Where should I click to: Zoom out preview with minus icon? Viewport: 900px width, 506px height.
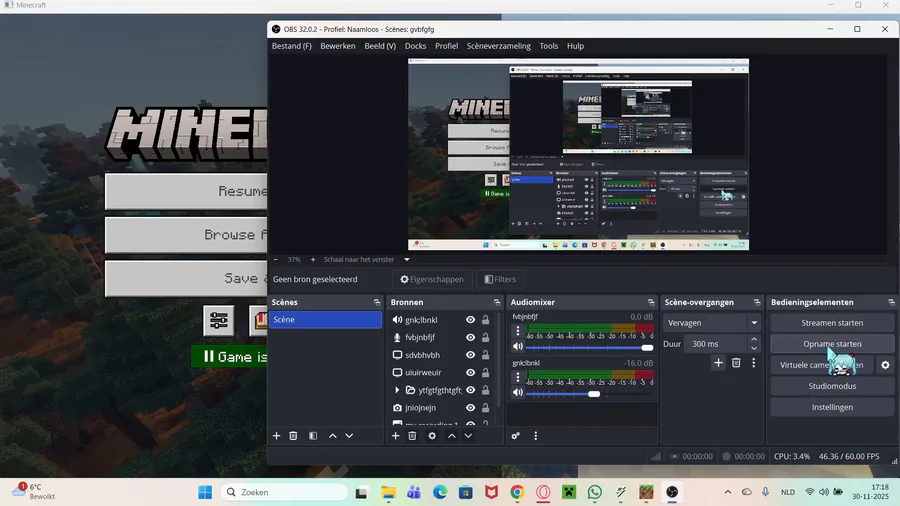(276, 259)
